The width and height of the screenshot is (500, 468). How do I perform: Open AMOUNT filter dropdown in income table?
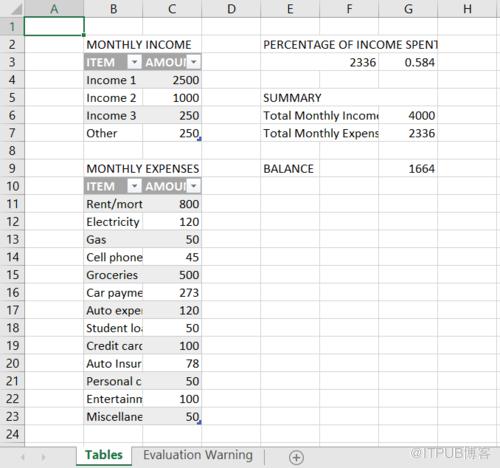point(194,62)
